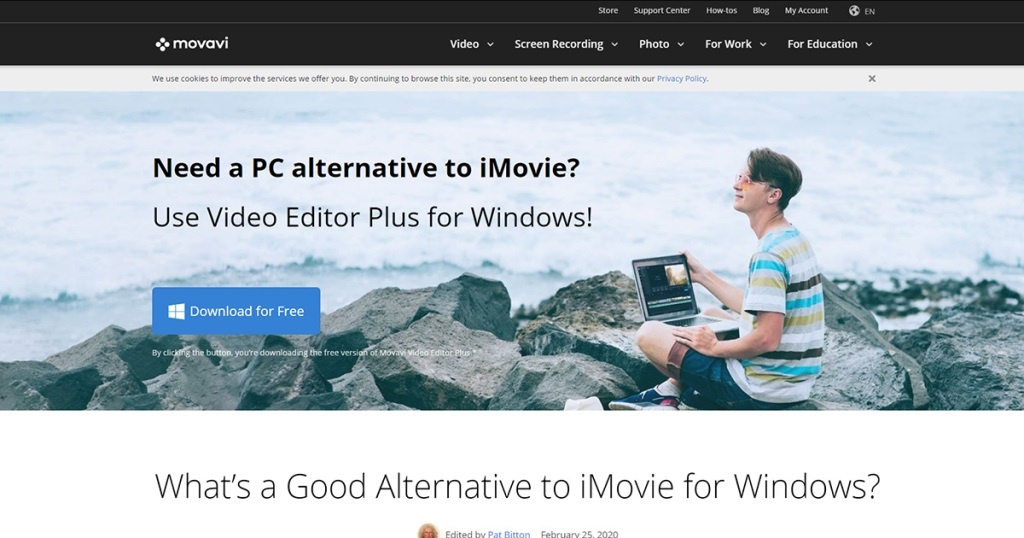Click Download for Free button

(x=236, y=311)
